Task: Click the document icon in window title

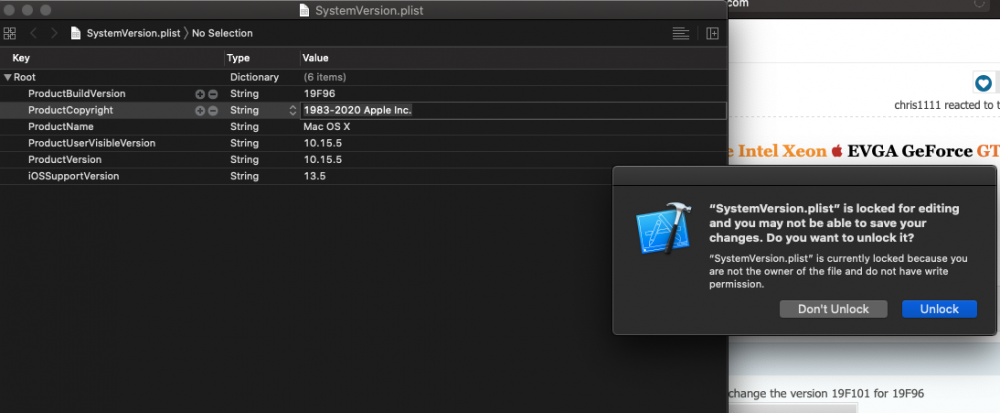Action: point(305,11)
